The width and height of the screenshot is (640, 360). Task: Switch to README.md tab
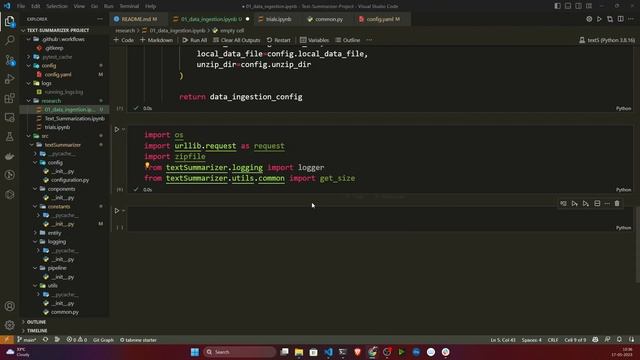pyautogui.click(x=138, y=19)
